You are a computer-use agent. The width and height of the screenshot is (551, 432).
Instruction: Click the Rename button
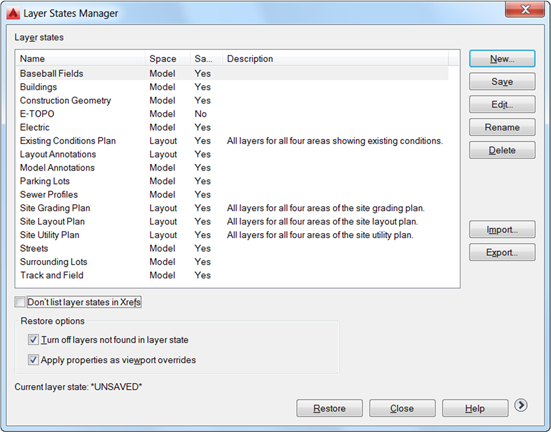[502, 127]
